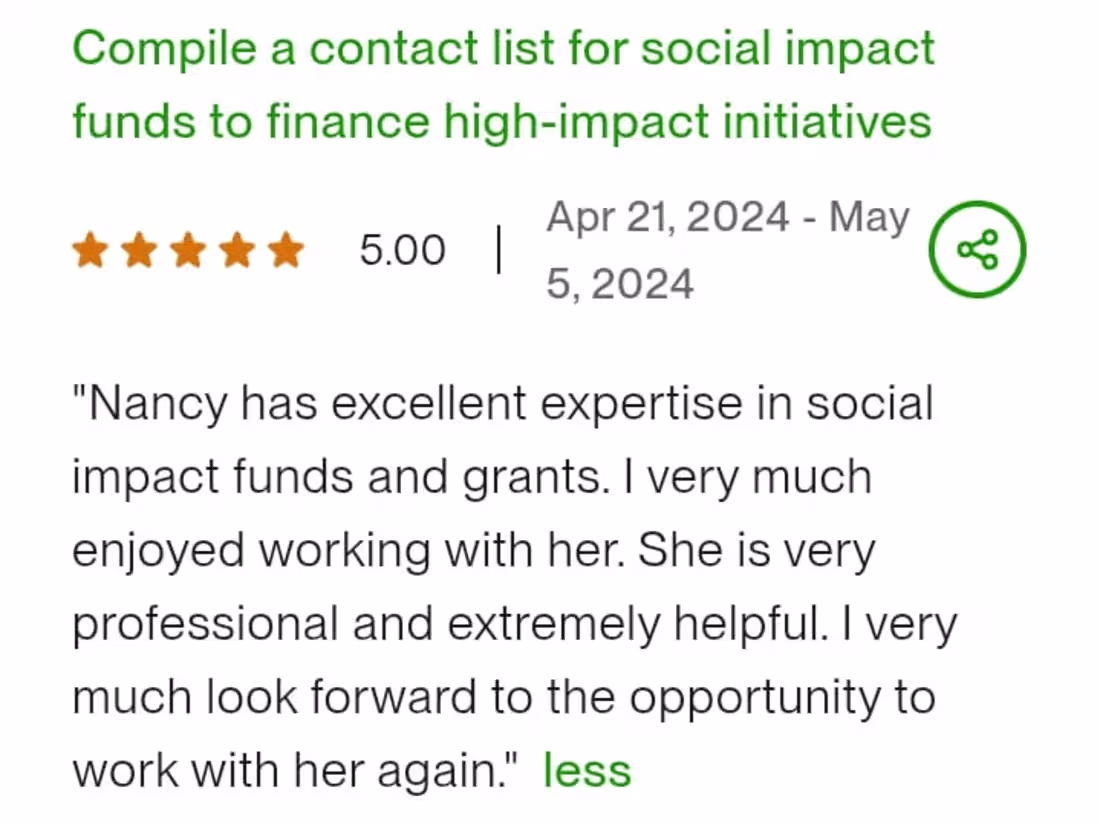Click the word "professional" in the review text
This screenshot has height=825, width=1100.
point(204,624)
